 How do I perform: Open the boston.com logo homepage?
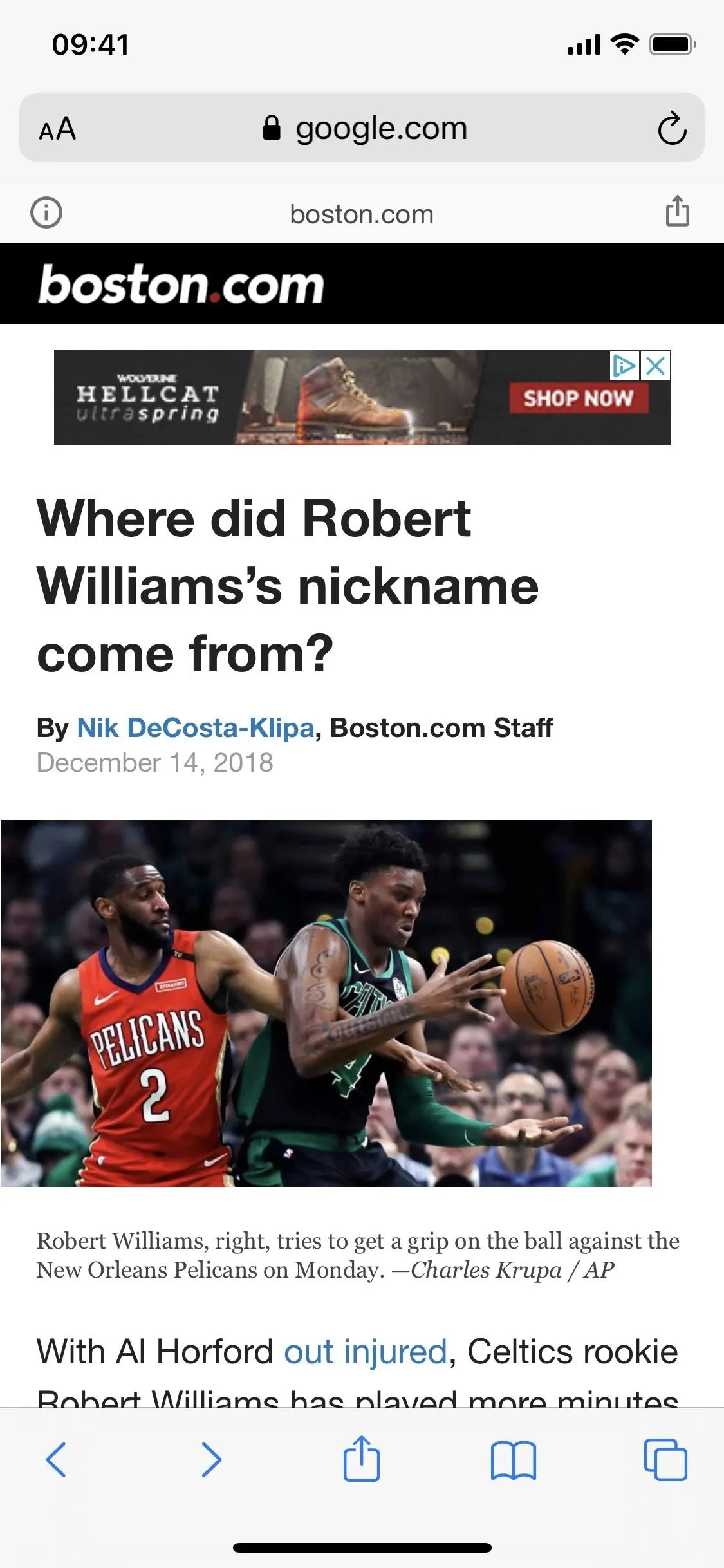tap(181, 284)
